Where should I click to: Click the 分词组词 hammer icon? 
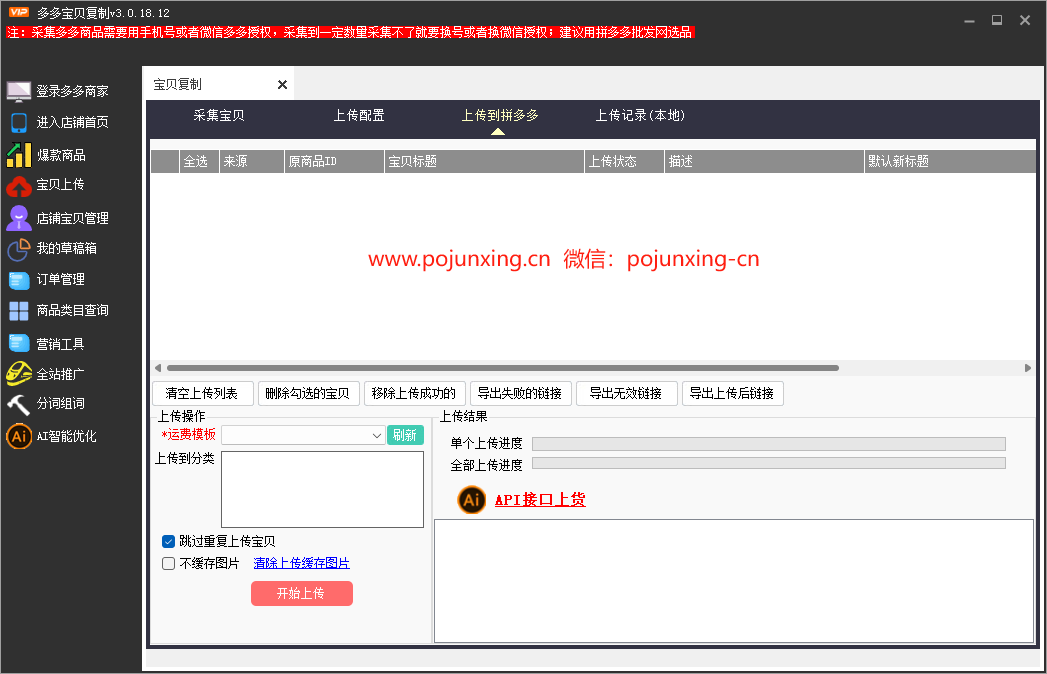(x=19, y=404)
